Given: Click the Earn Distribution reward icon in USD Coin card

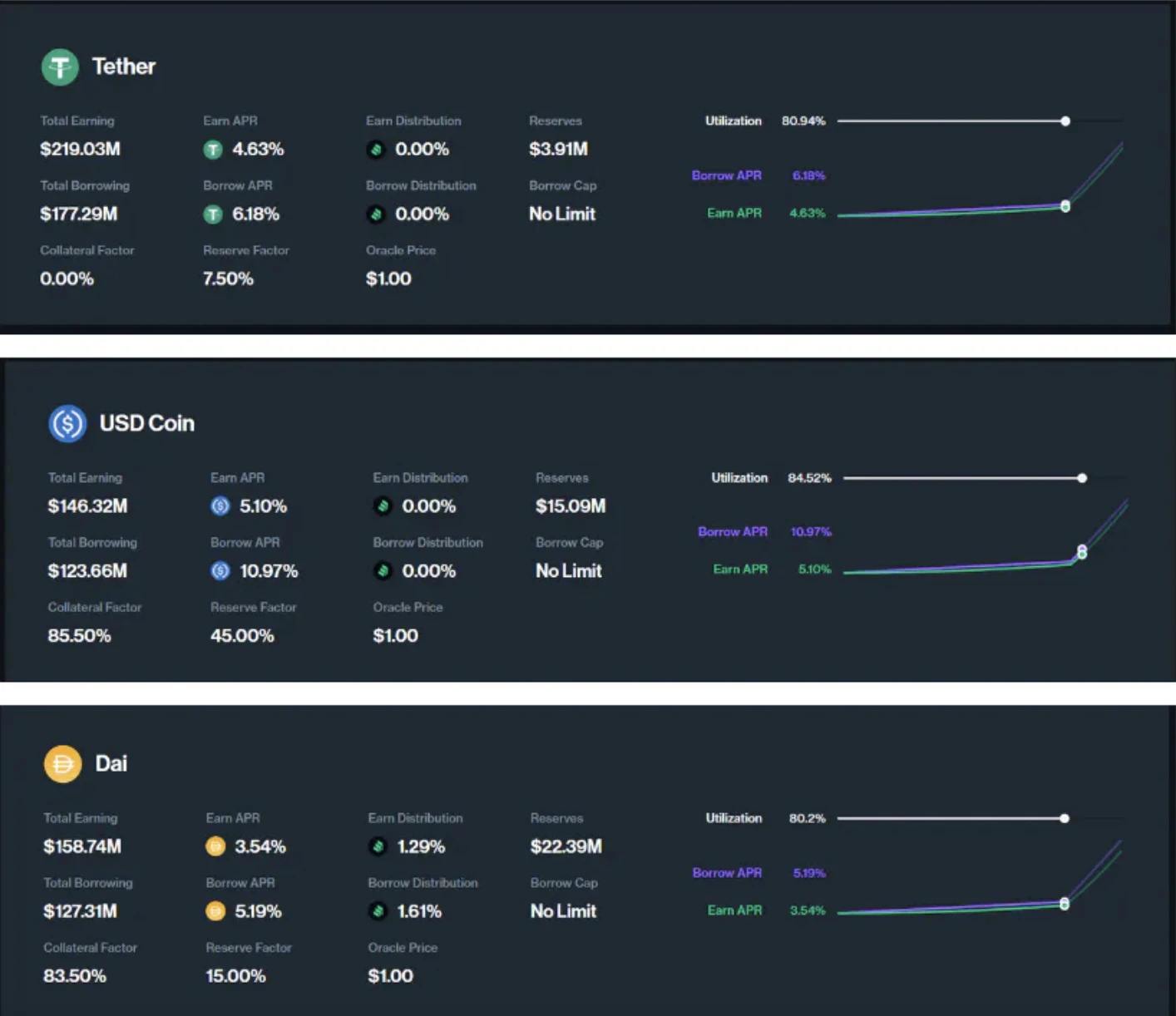Looking at the screenshot, I should click(x=383, y=506).
